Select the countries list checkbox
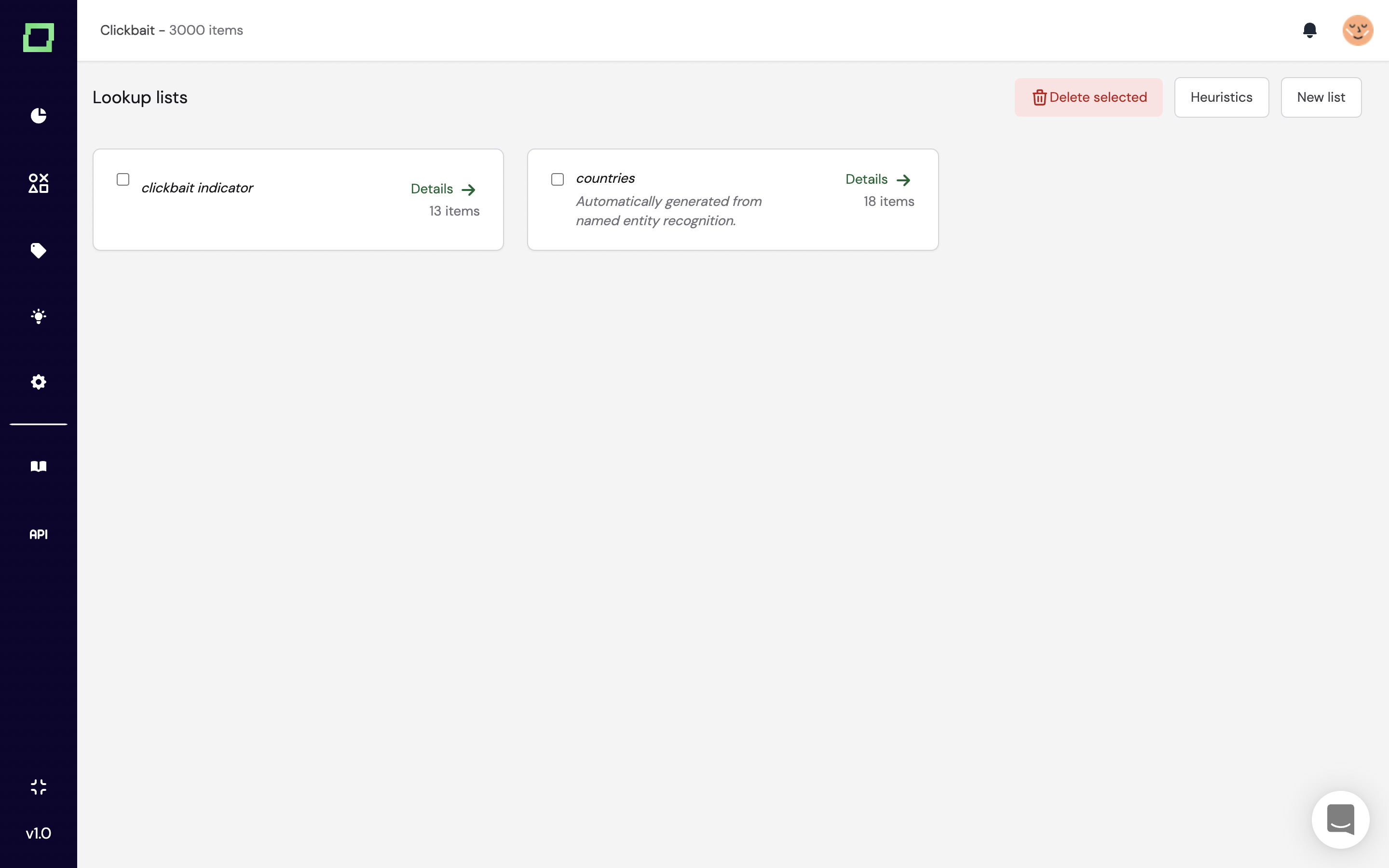 point(558,180)
